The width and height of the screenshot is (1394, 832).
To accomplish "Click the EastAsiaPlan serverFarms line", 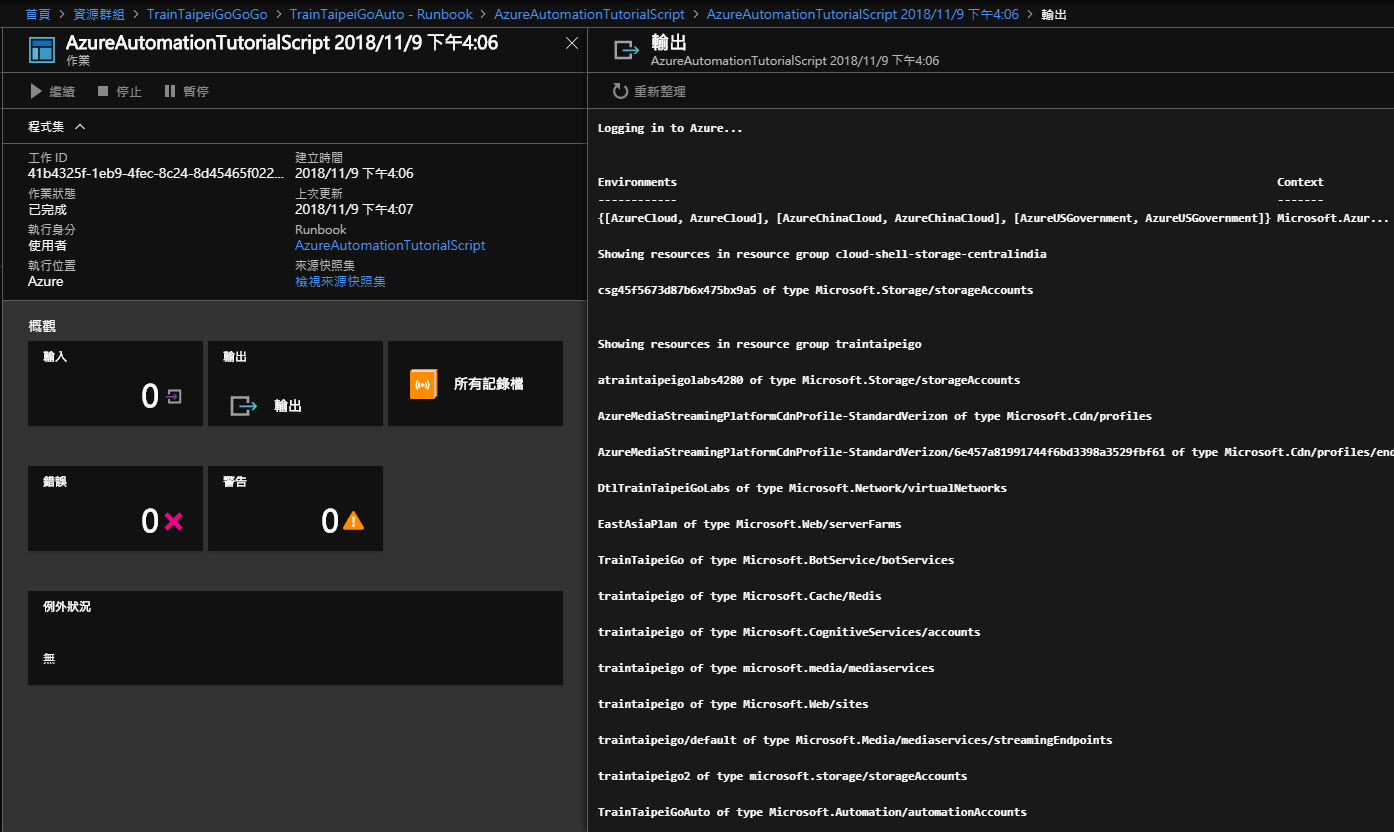I will pyautogui.click(x=749, y=524).
